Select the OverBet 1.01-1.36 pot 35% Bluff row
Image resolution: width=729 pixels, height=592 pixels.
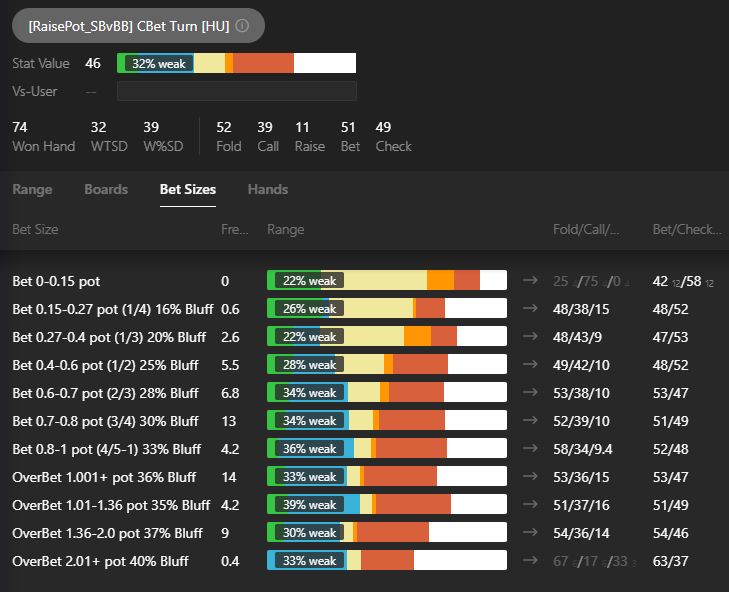coord(111,505)
